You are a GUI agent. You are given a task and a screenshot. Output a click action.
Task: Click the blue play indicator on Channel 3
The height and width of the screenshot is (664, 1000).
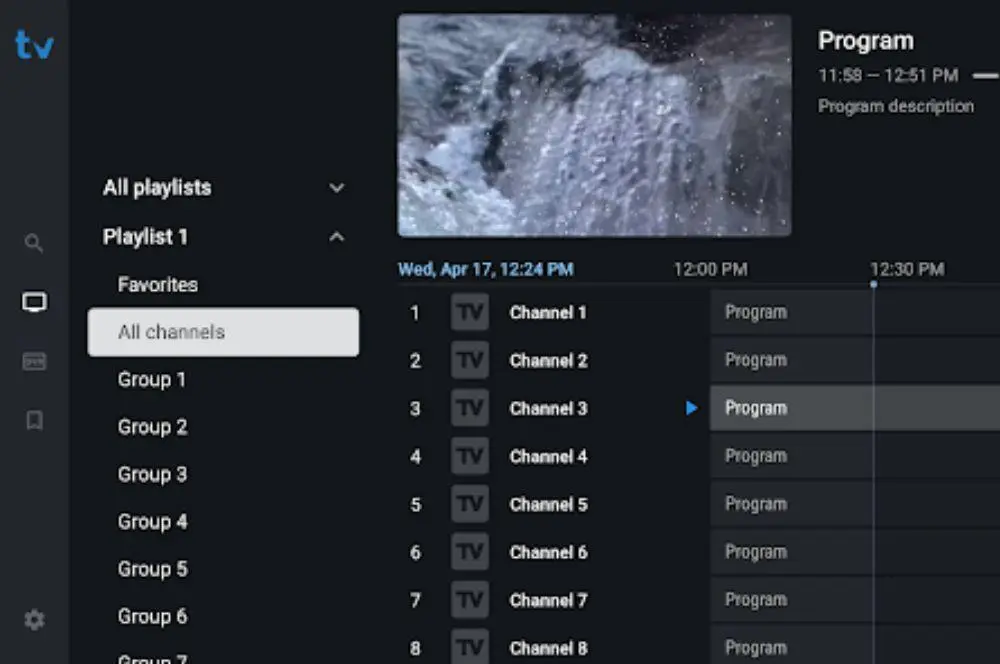[691, 408]
